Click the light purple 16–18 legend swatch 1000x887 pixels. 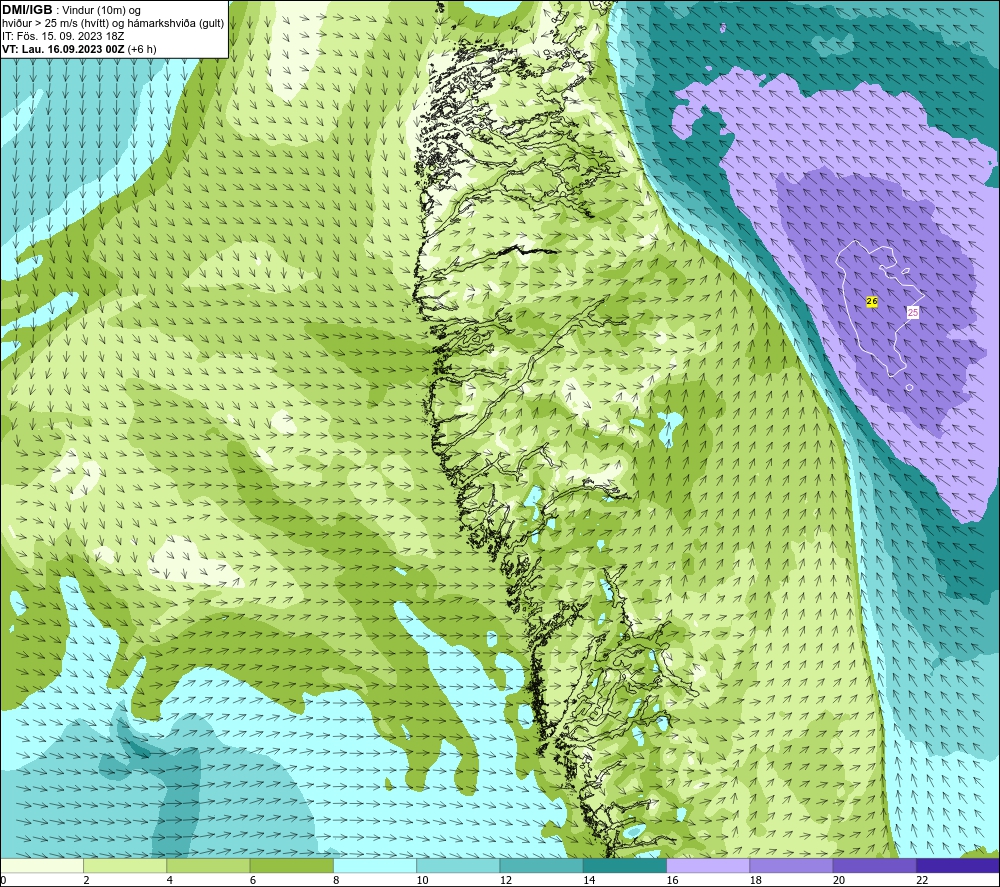(x=708, y=866)
